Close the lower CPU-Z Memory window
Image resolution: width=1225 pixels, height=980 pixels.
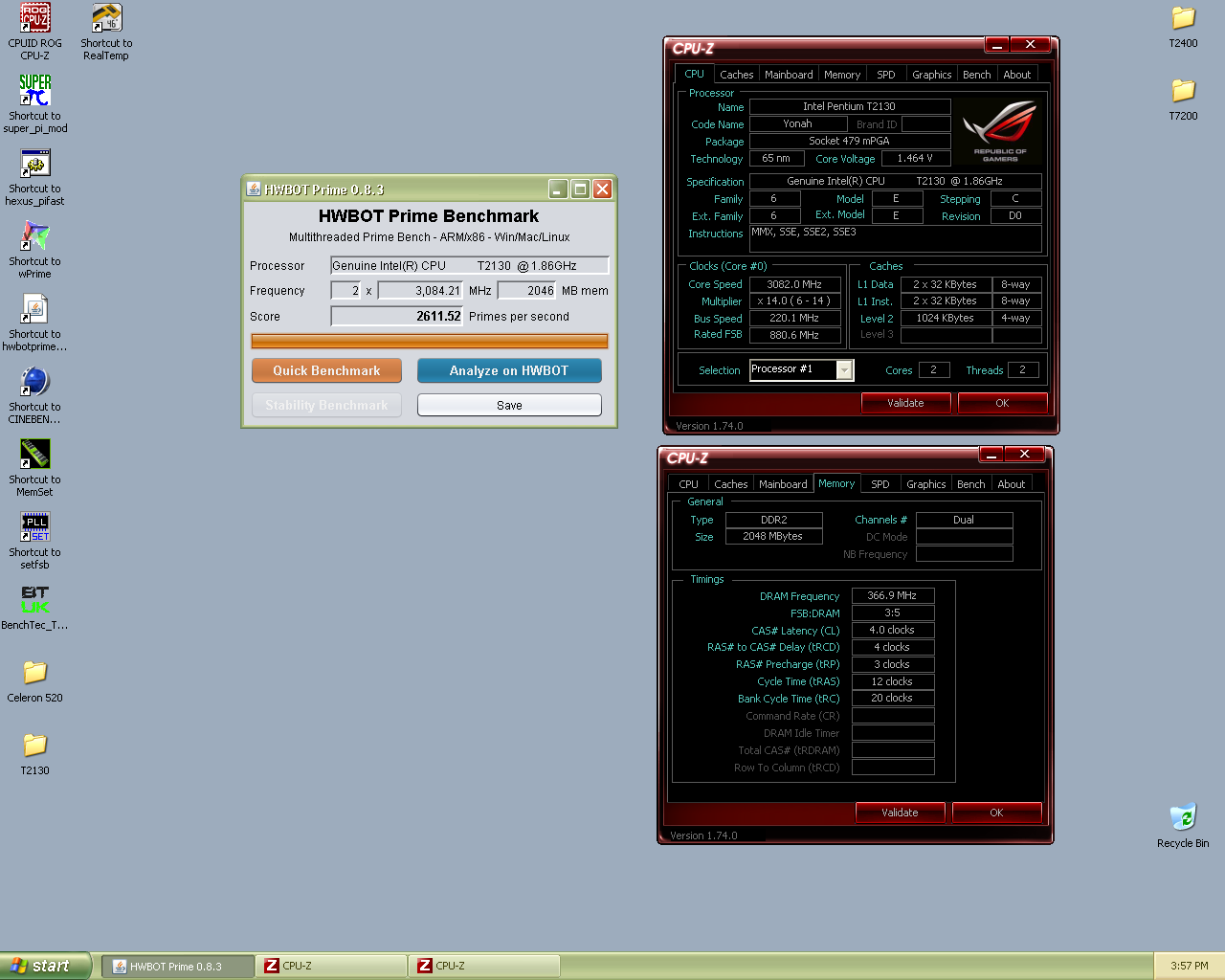1025,454
